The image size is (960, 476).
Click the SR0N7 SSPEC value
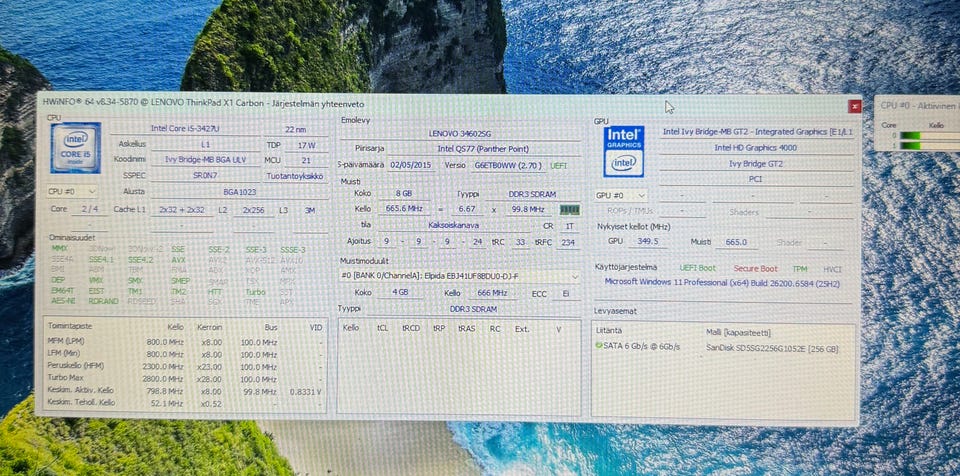pyautogui.click(x=204, y=175)
